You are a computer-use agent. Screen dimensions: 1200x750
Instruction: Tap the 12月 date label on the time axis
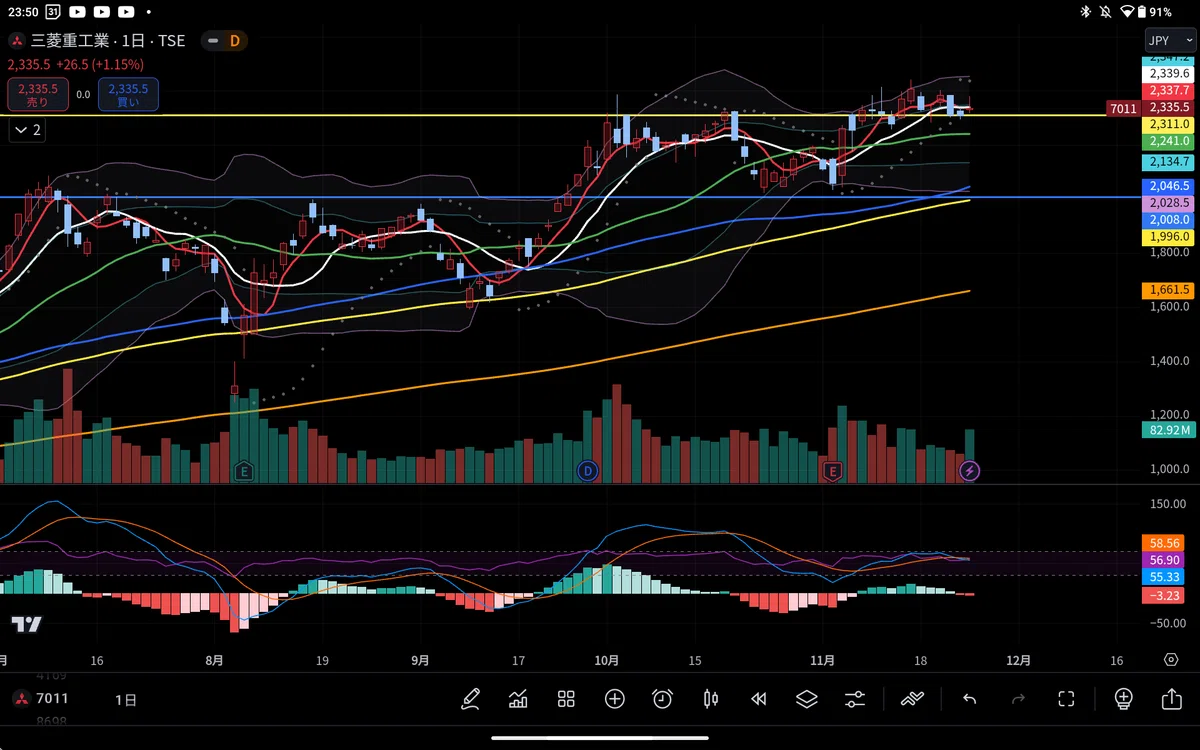(x=1018, y=660)
